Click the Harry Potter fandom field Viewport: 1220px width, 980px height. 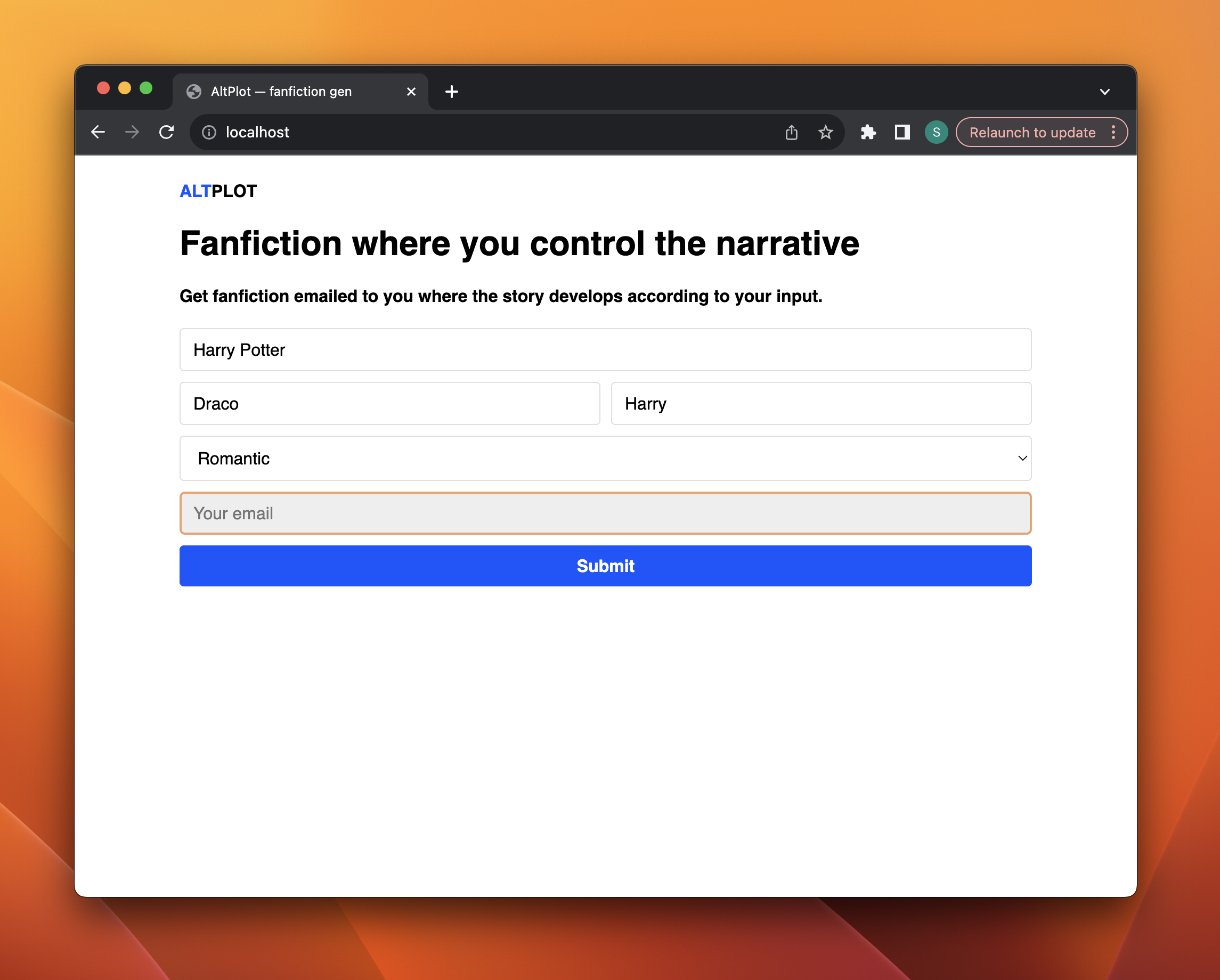click(605, 350)
